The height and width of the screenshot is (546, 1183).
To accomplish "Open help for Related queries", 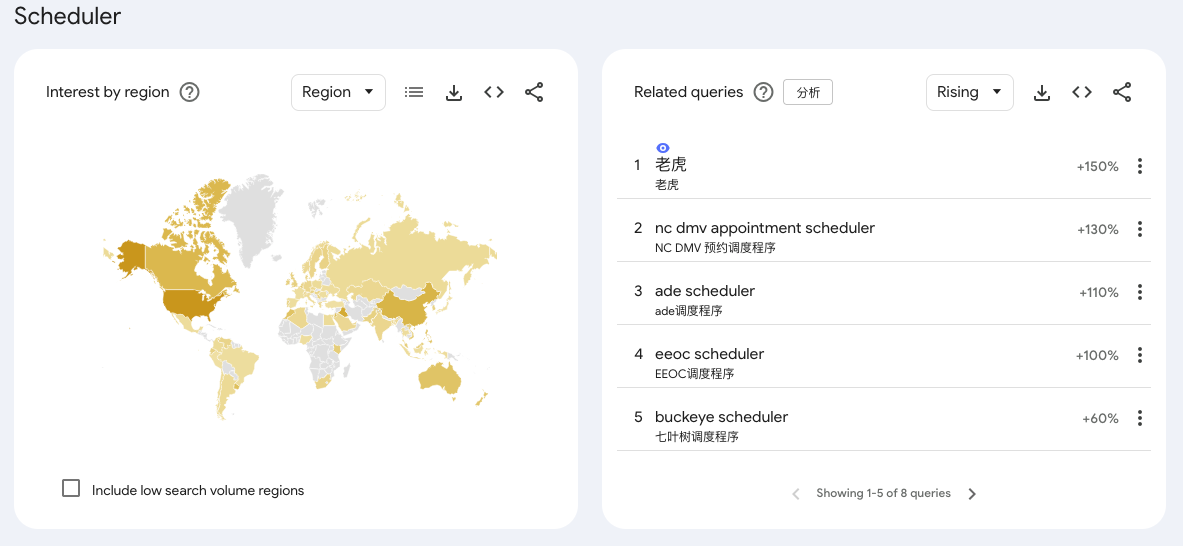I will pos(764,92).
